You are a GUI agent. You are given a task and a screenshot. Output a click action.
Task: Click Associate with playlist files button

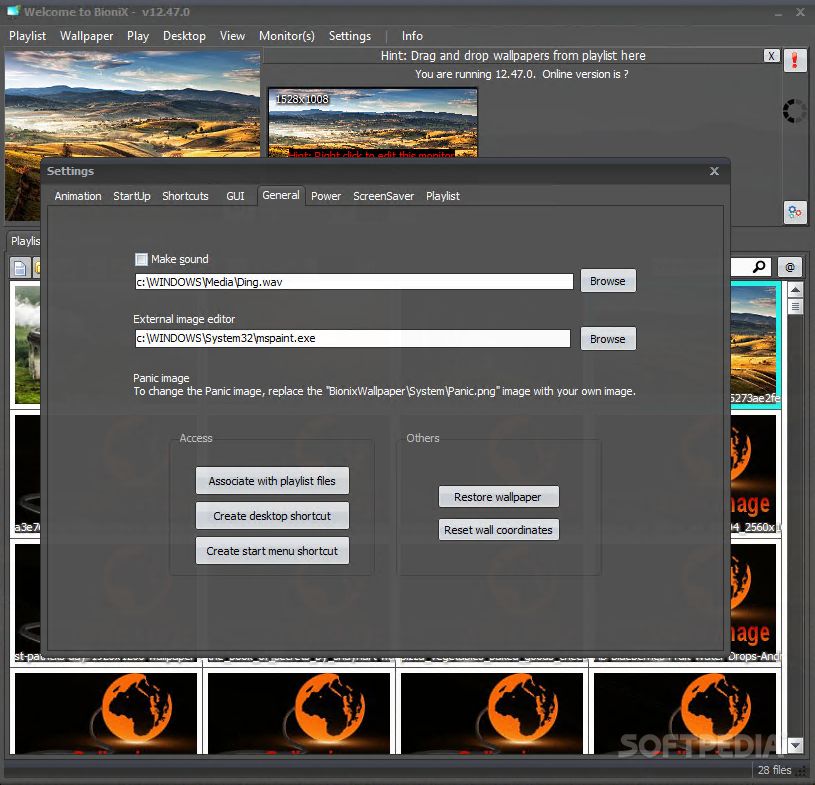[272, 481]
